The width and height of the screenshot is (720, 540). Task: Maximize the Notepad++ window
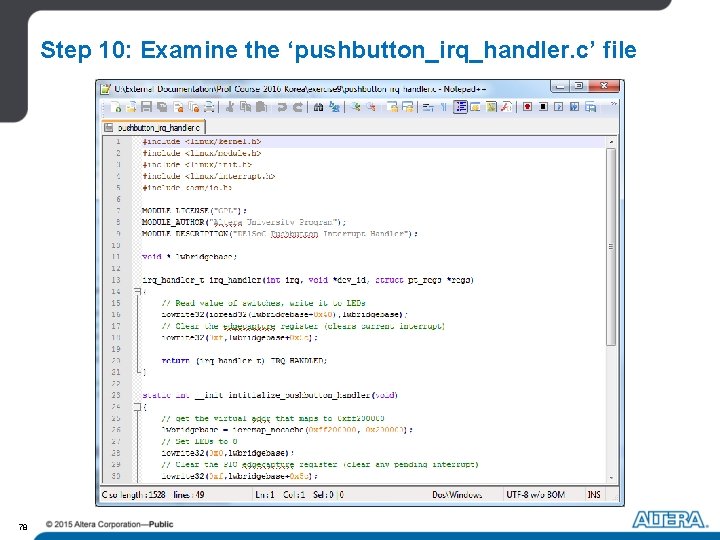point(579,85)
